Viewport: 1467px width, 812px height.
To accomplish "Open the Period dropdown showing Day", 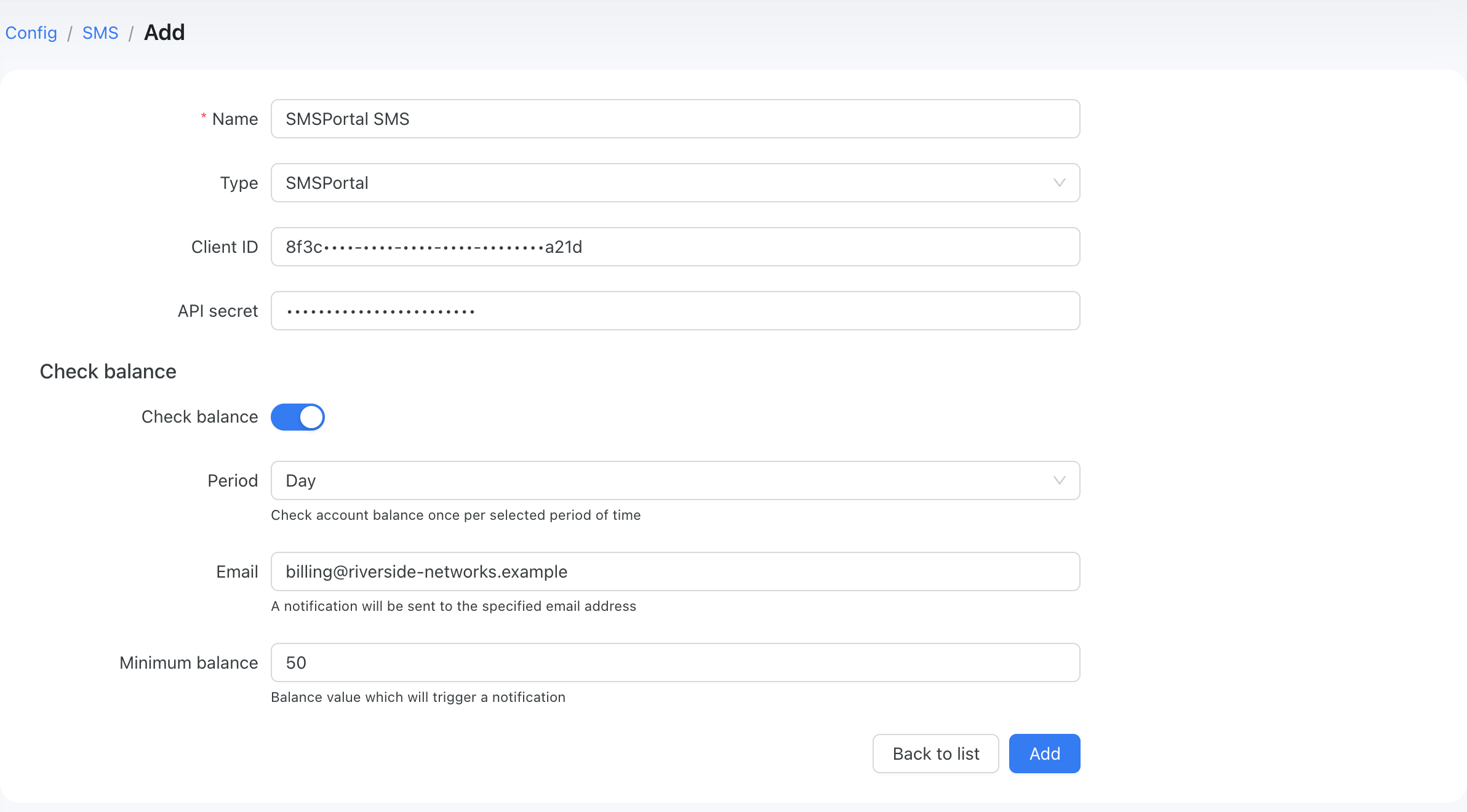I will click(x=675, y=480).
